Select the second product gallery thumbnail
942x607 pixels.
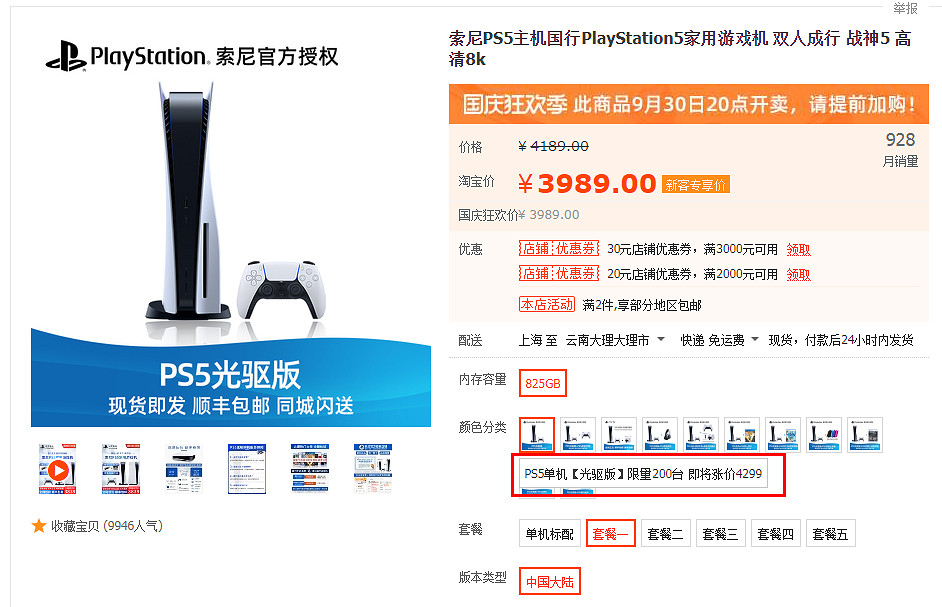click(x=121, y=469)
